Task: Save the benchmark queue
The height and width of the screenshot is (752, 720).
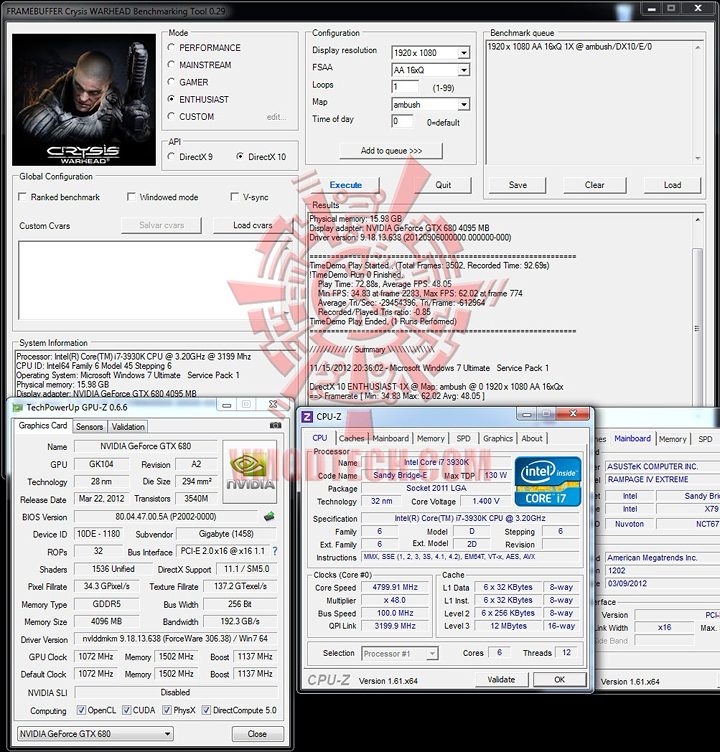Action: coord(518,185)
